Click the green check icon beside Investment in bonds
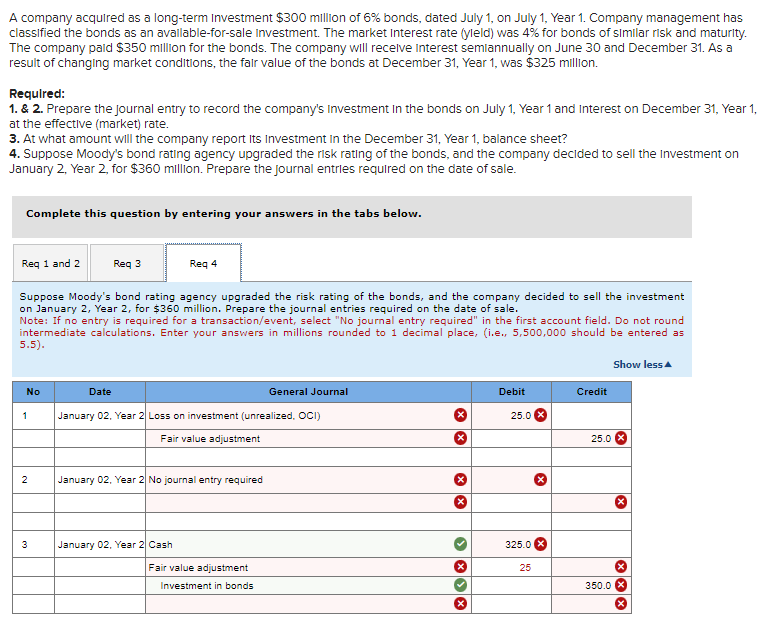This screenshot has width=767, height=618. 460,584
